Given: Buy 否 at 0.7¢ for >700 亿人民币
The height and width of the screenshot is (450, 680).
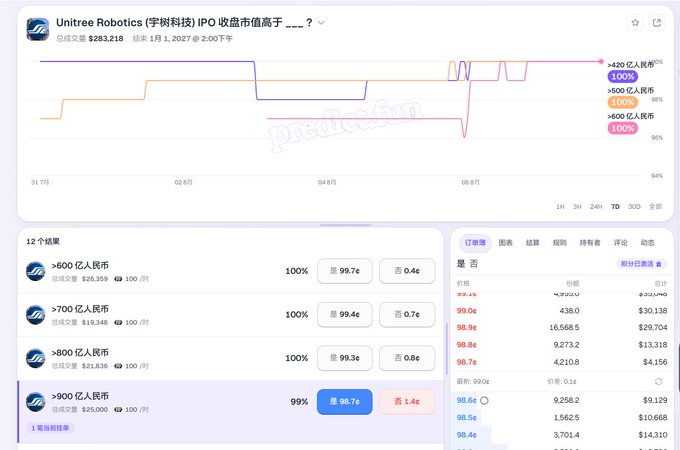Looking at the screenshot, I should point(407,314).
